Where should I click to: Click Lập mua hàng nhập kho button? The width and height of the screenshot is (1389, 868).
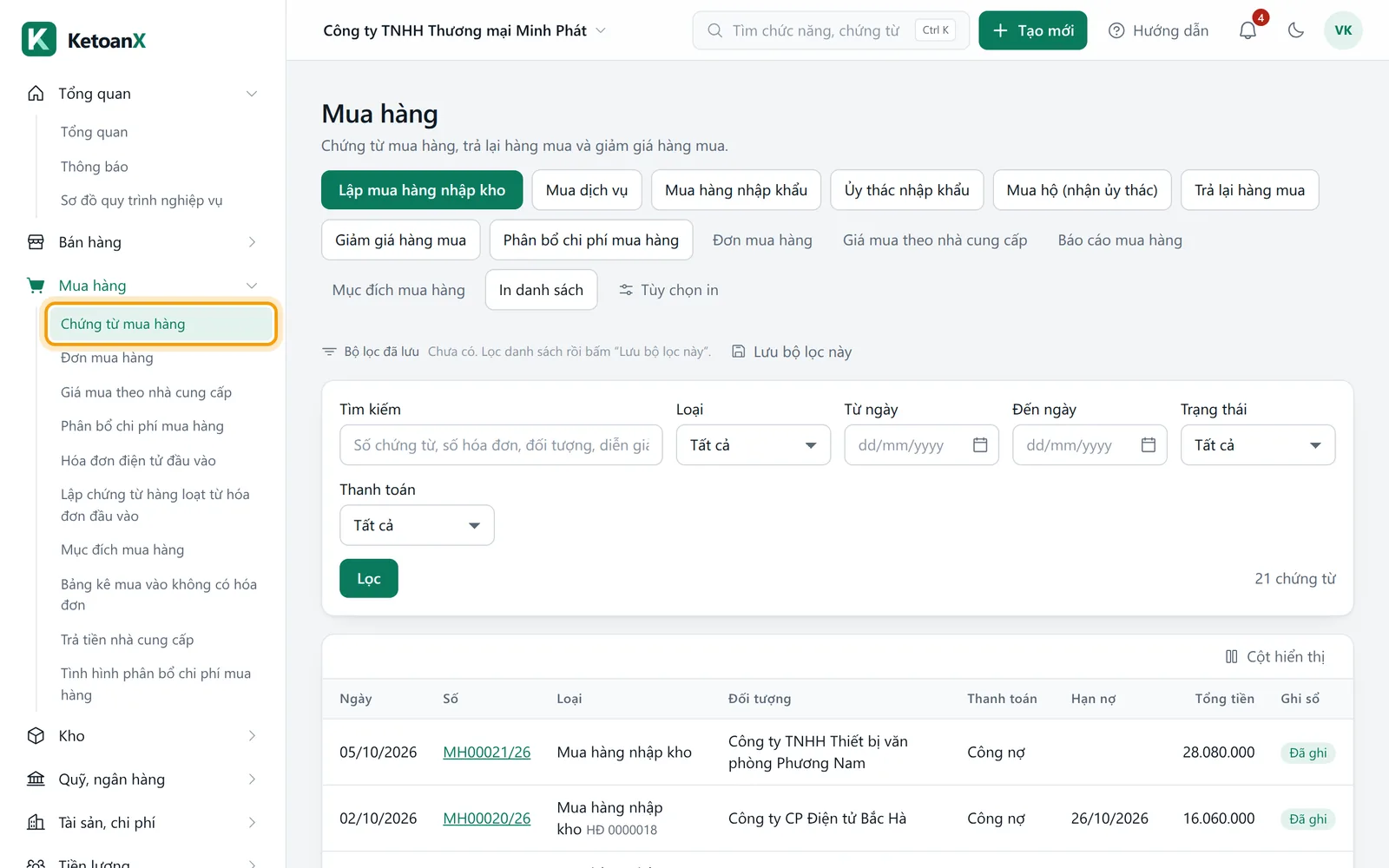point(422,190)
